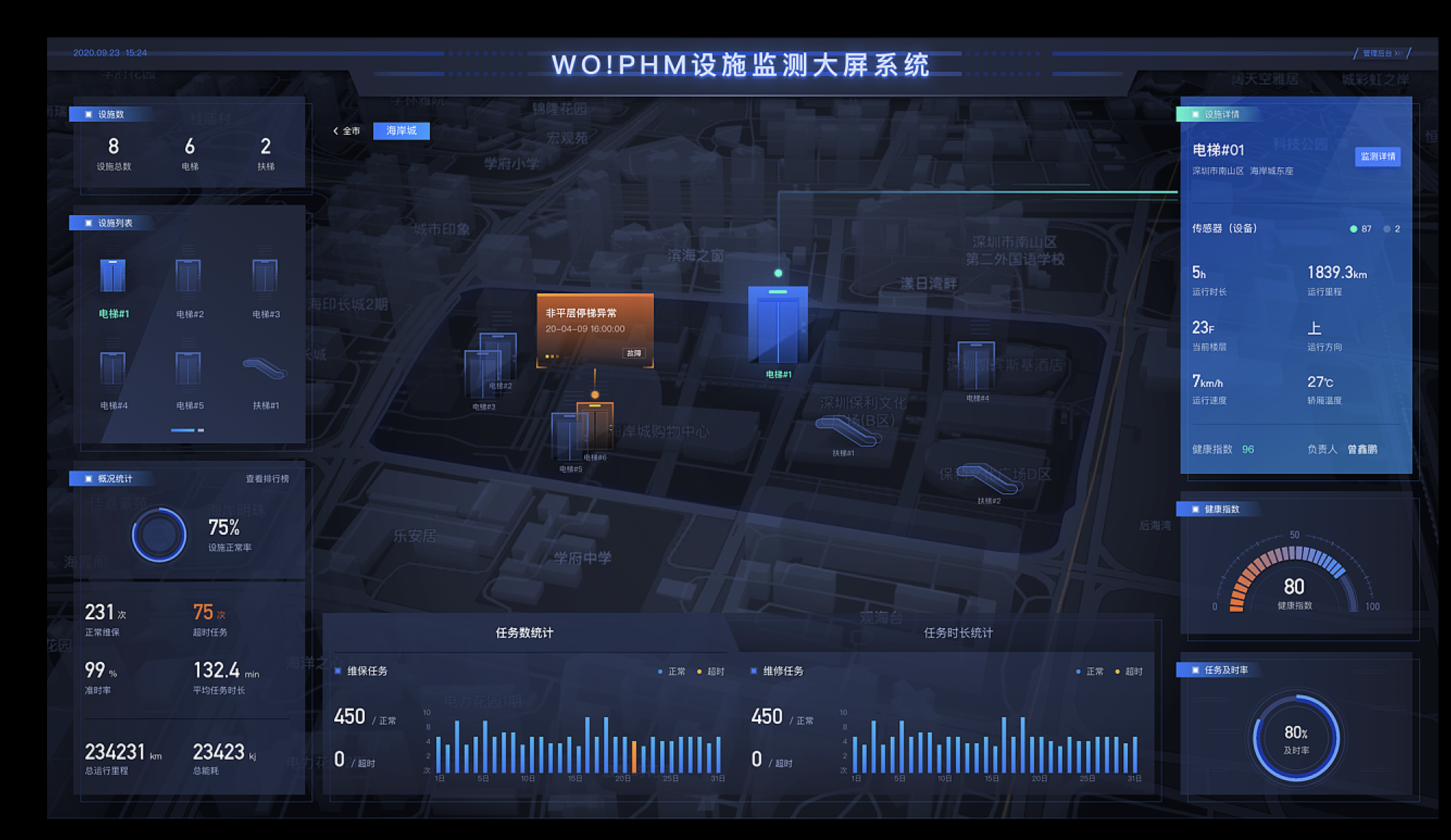The width and height of the screenshot is (1451, 840).
Task: Click the 1839.3km 运行里程 value
Action: point(1336,272)
